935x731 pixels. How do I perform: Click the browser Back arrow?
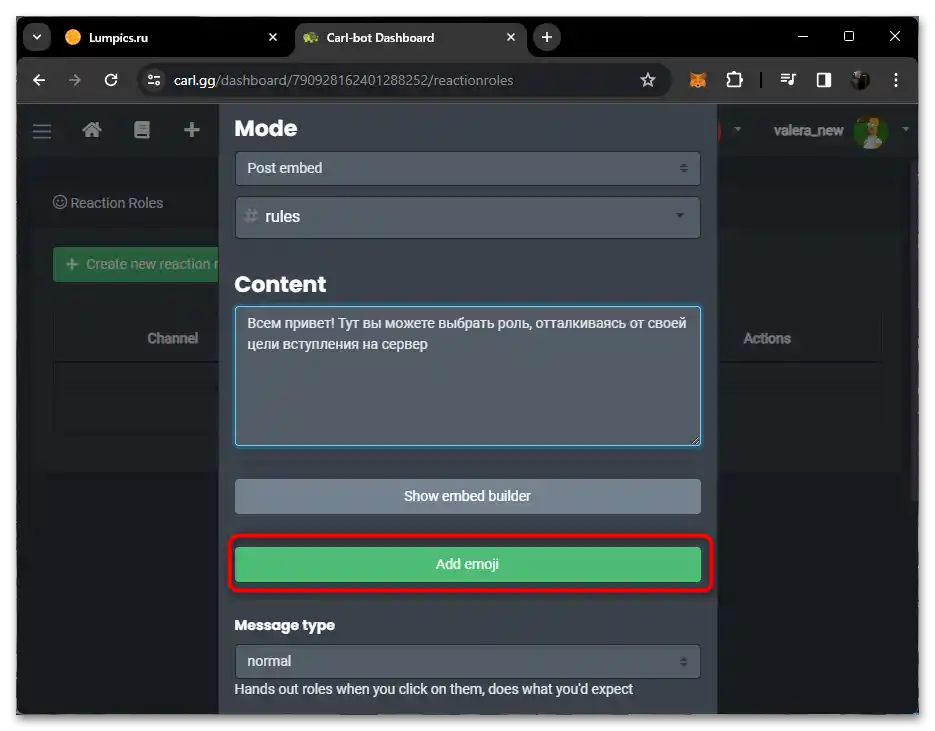39,80
